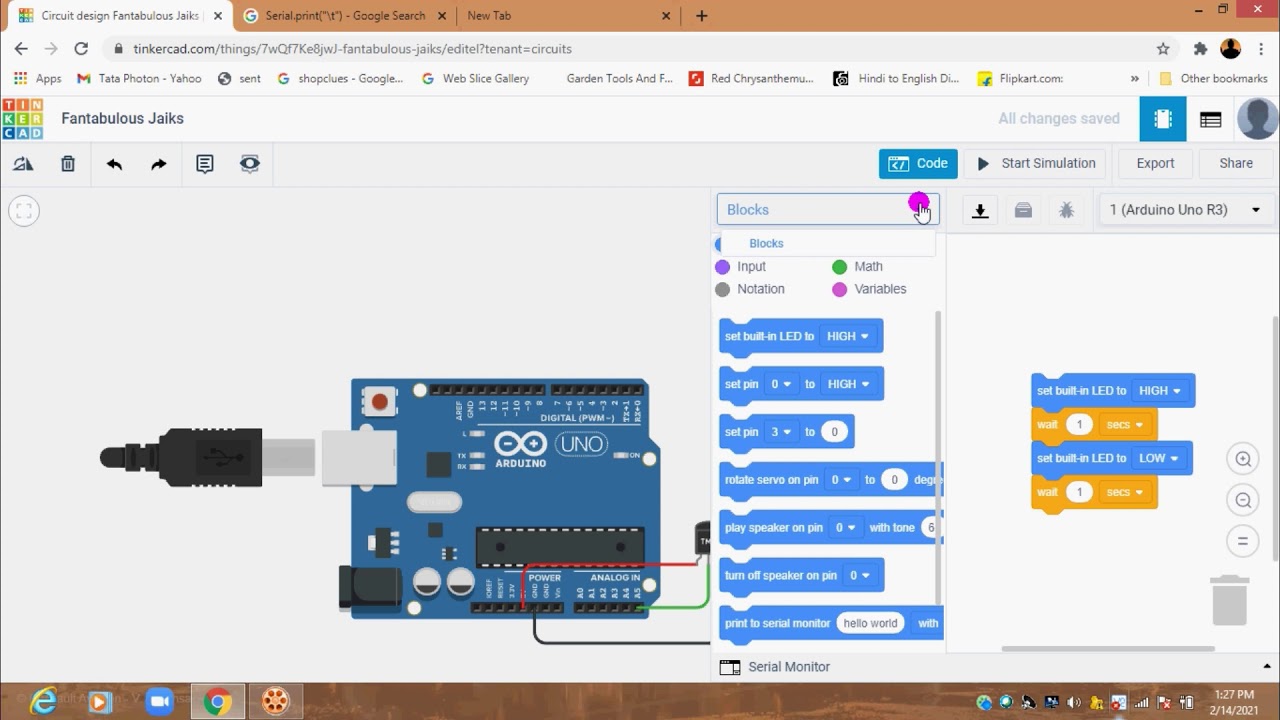Click value 1 in second wait block
Viewport: 1280px width, 720px height.
tap(1079, 492)
